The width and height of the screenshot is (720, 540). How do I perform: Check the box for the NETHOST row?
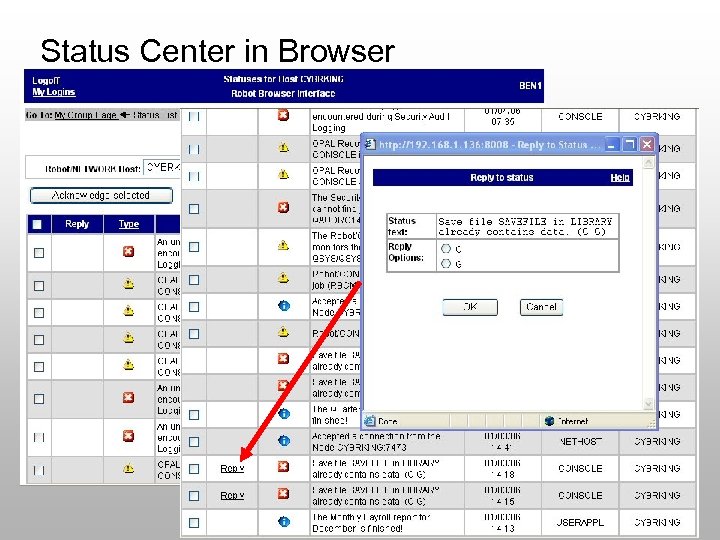click(x=194, y=442)
